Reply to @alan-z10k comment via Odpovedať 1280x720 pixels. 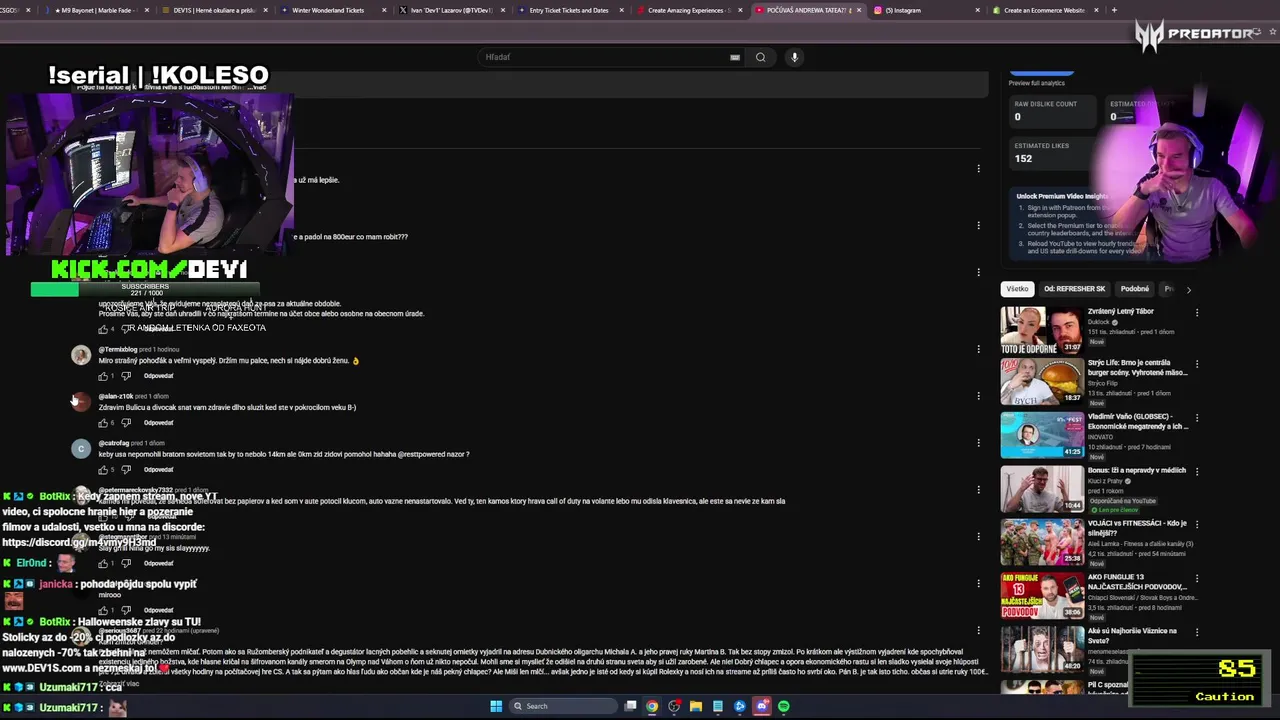pos(158,423)
